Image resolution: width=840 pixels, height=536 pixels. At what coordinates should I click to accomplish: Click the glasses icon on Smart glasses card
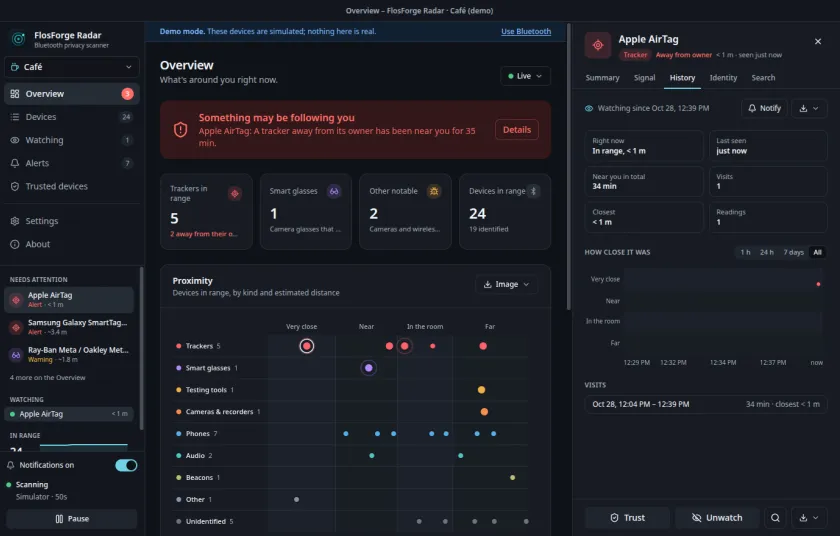tap(334, 191)
